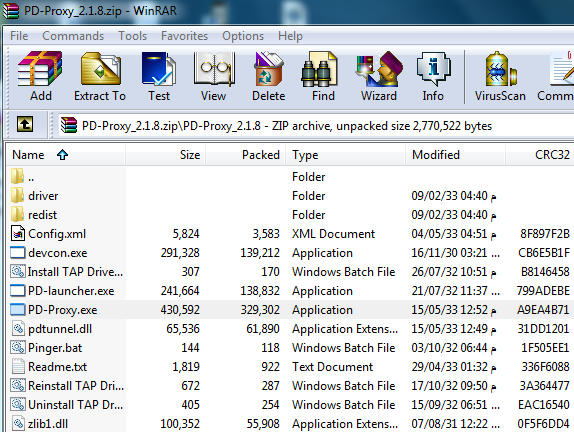Open the Tools menu
The height and width of the screenshot is (432, 574).
(133, 36)
